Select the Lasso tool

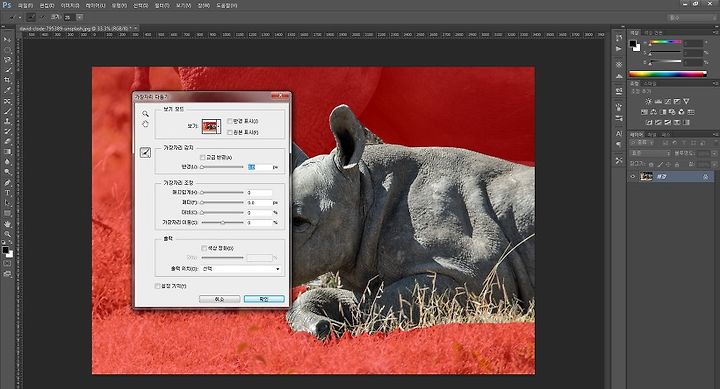tap(7, 60)
